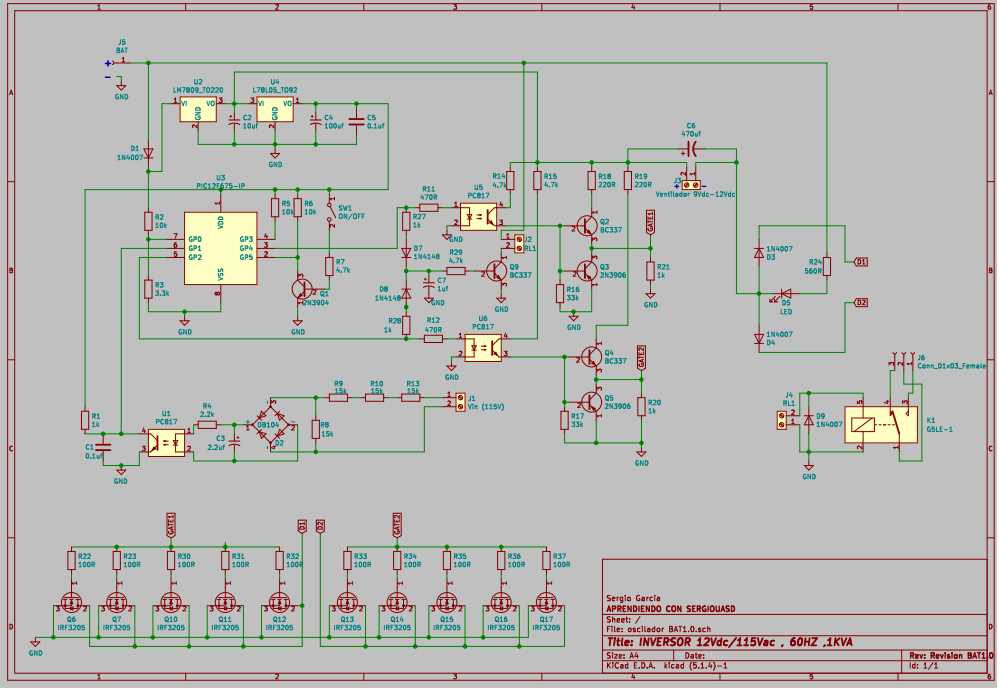Screen dimensions: 1000x688
Task: Click the 'R29 4.7k' resistor label
Action: [455, 257]
